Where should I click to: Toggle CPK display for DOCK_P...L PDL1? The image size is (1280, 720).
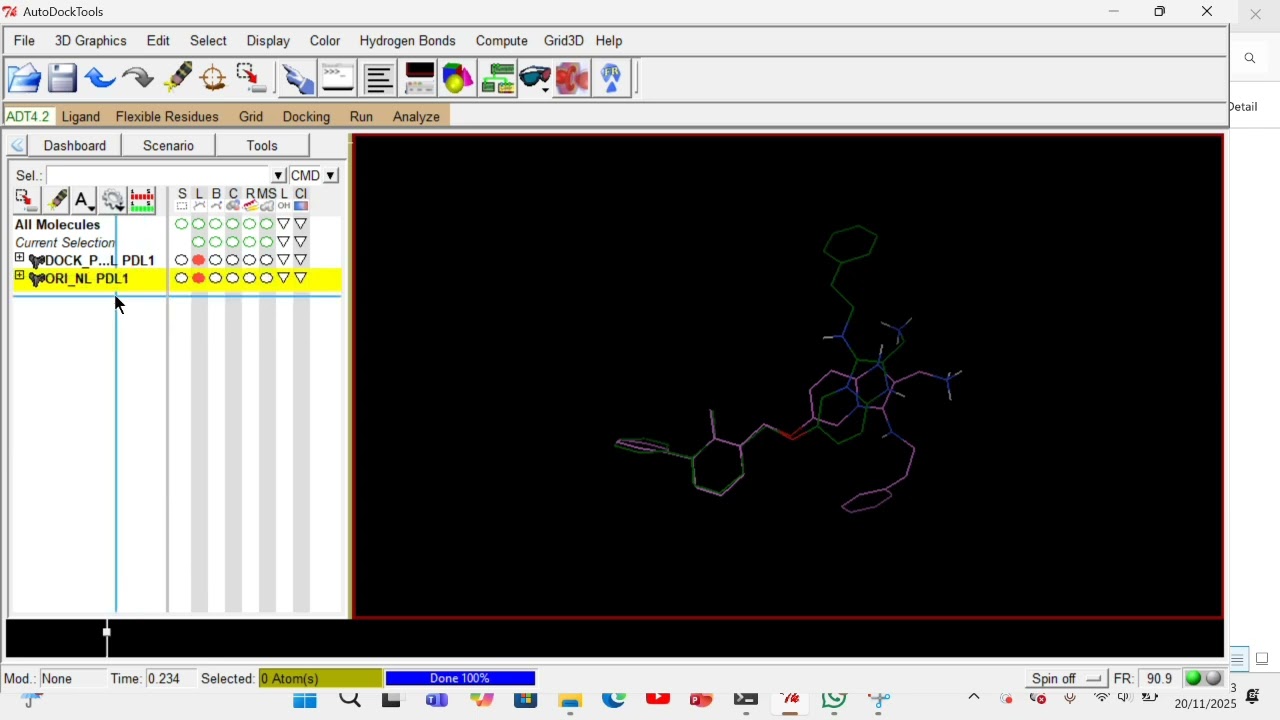click(x=233, y=261)
